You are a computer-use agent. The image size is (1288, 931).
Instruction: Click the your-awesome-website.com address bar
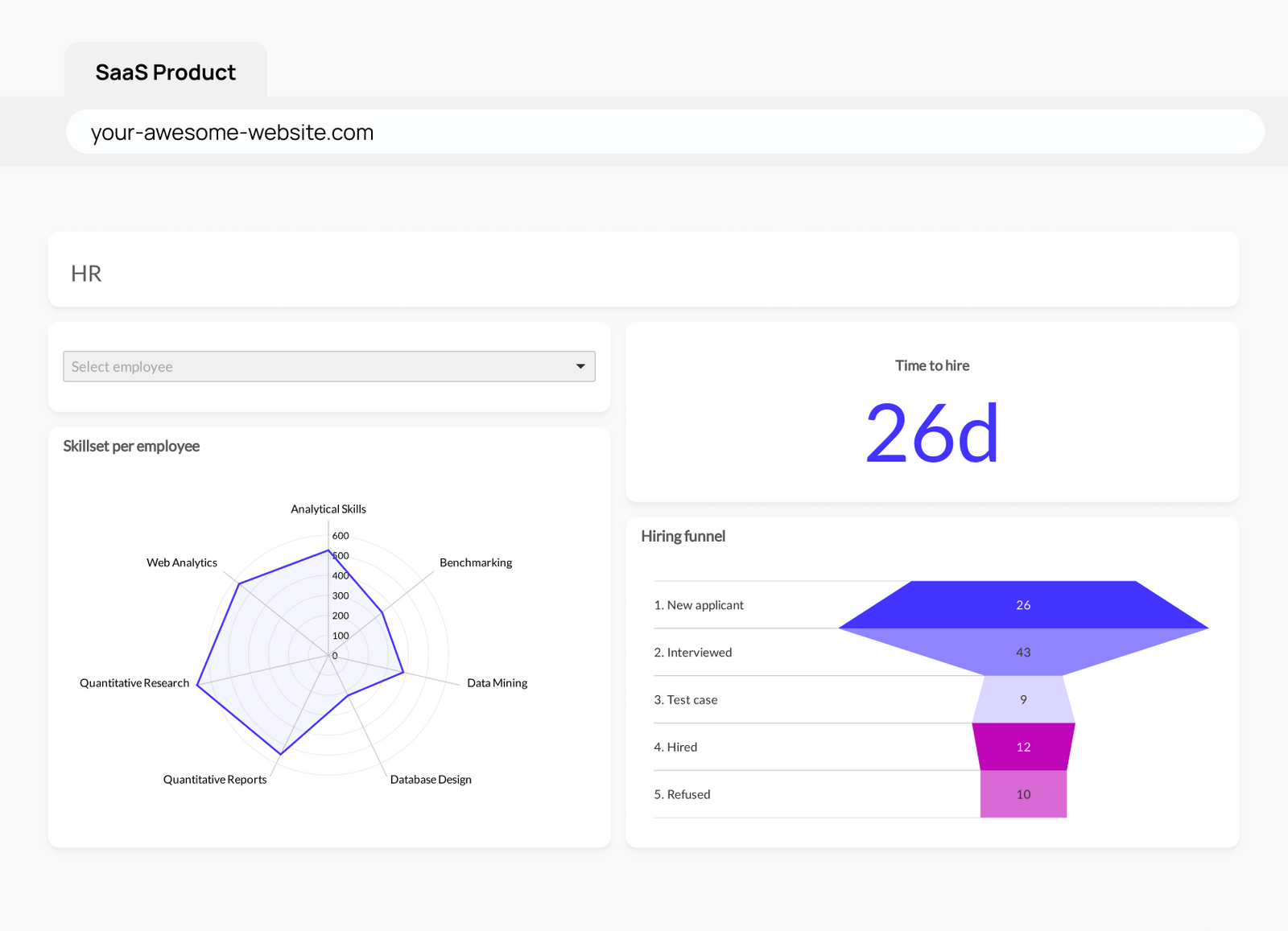(x=232, y=131)
